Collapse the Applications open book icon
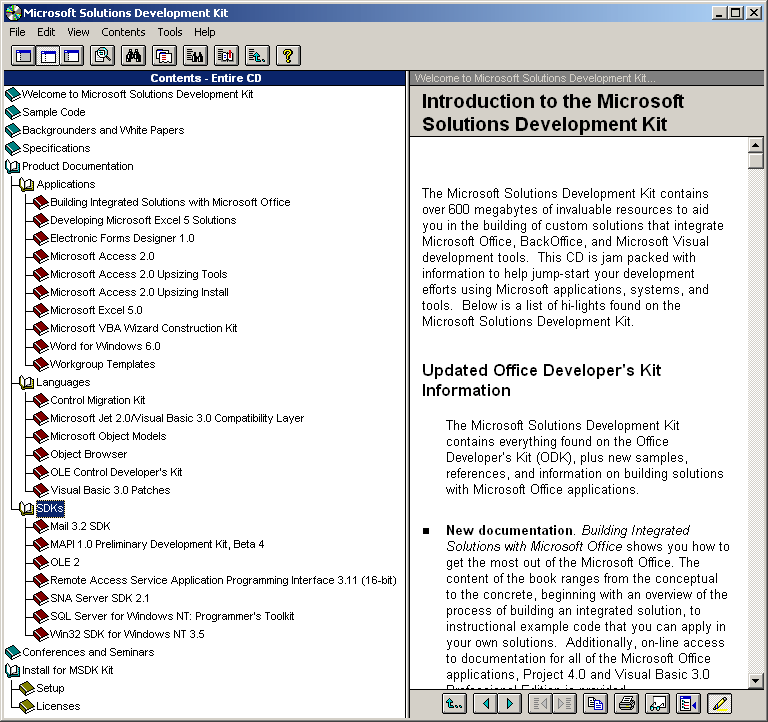The height and width of the screenshot is (722, 768). [27, 185]
